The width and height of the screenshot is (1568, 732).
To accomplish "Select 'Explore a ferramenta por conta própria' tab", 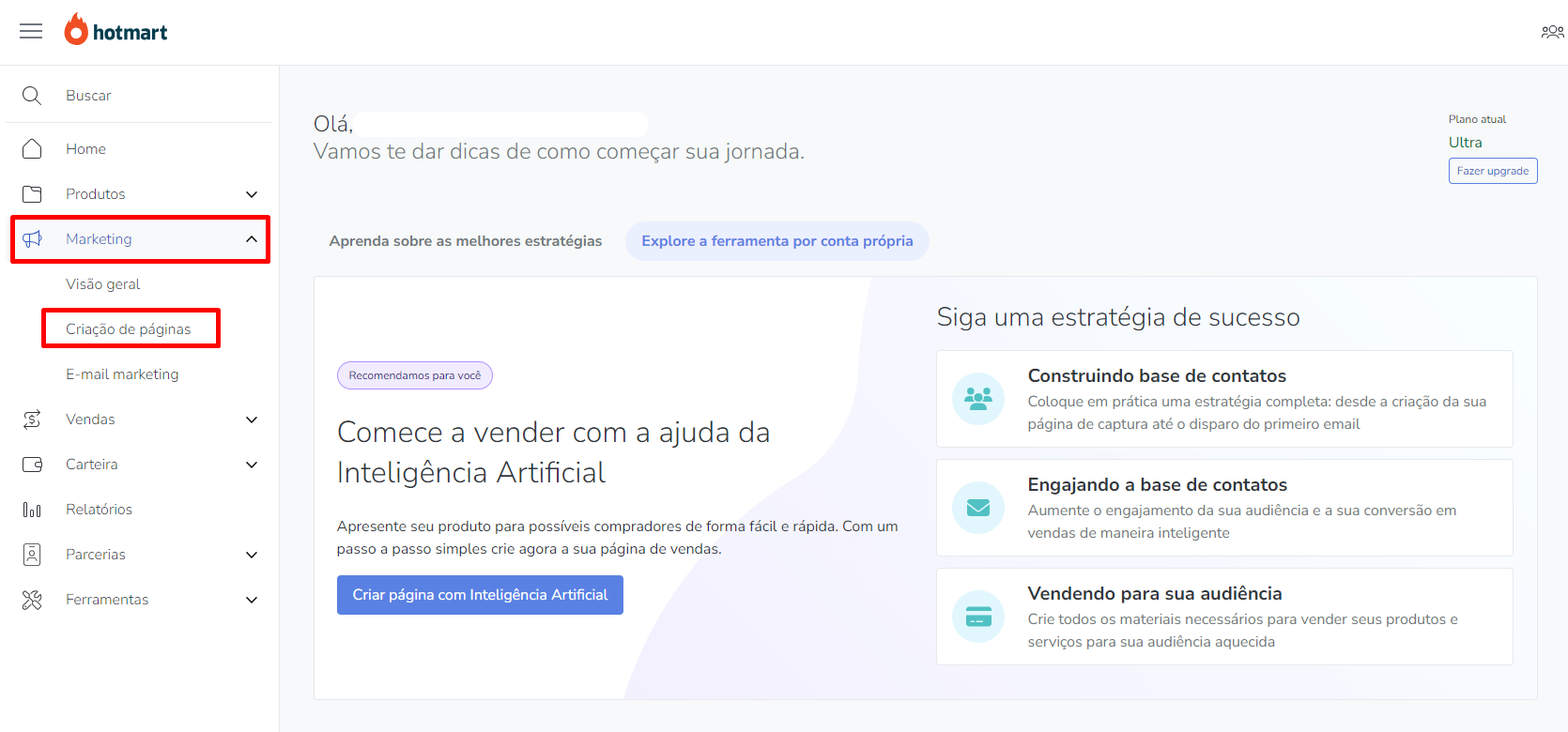I will tap(777, 241).
